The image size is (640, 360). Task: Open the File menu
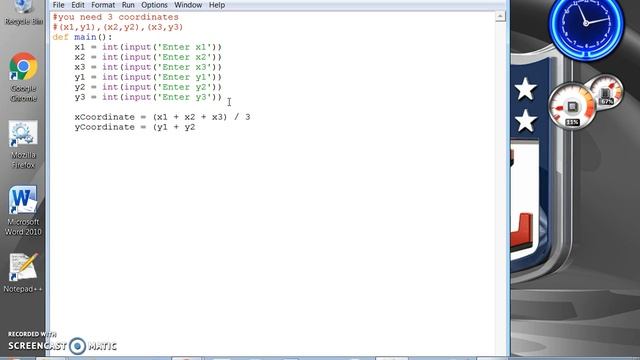58,5
